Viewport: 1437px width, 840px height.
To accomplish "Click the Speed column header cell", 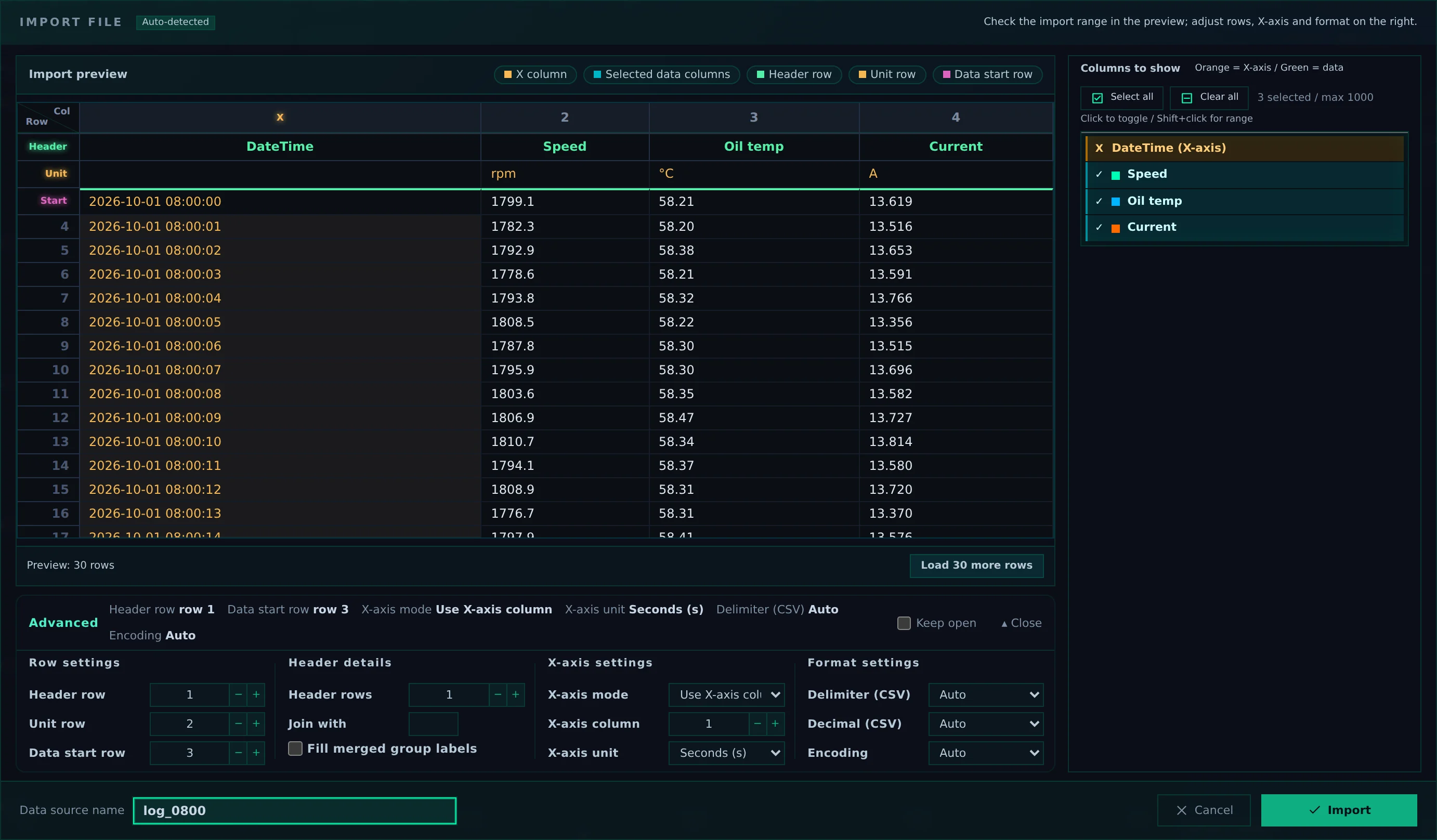I will coord(565,147).
